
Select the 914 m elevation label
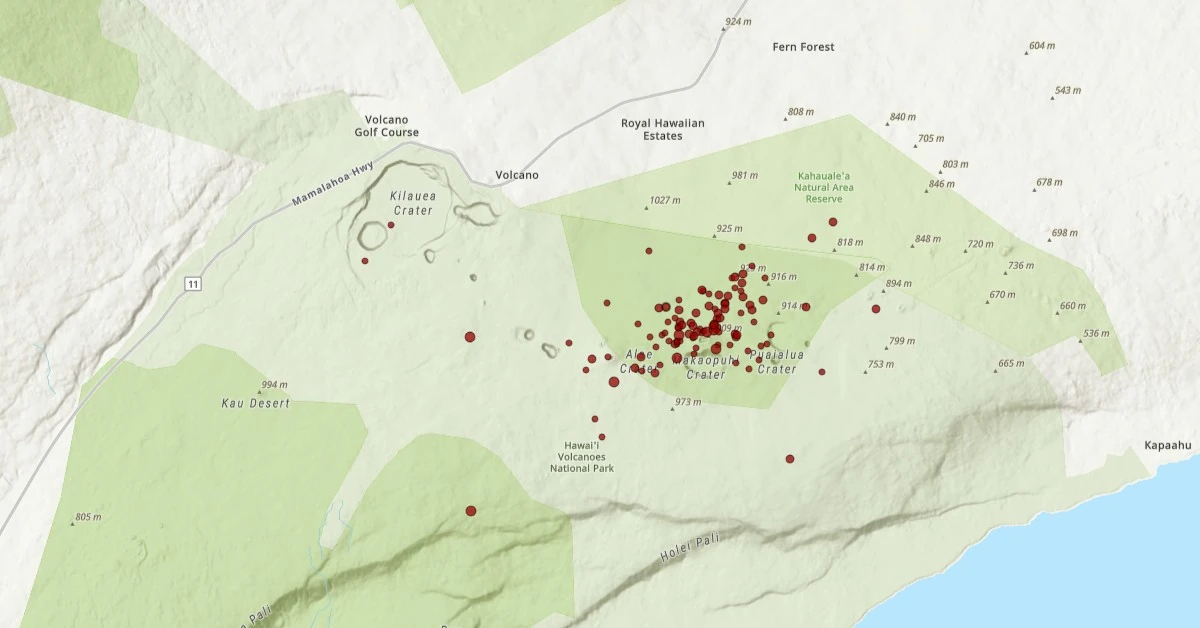point(794,306)
